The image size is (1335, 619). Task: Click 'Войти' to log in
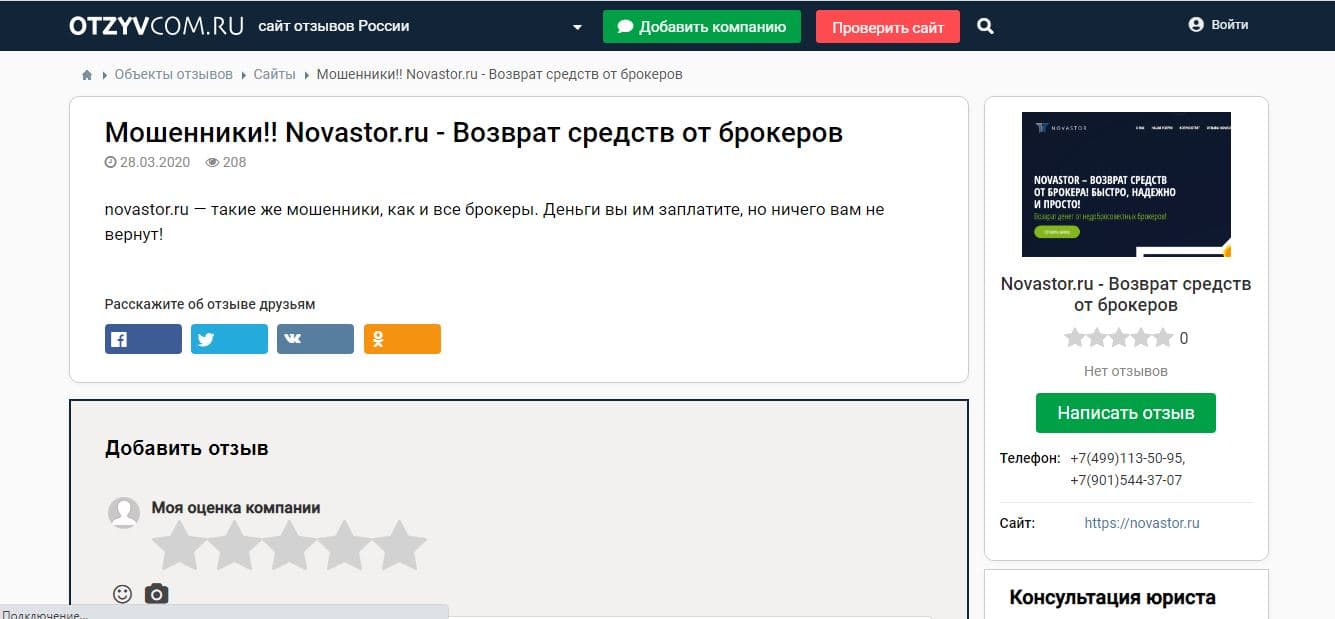tap(1218, 25)
